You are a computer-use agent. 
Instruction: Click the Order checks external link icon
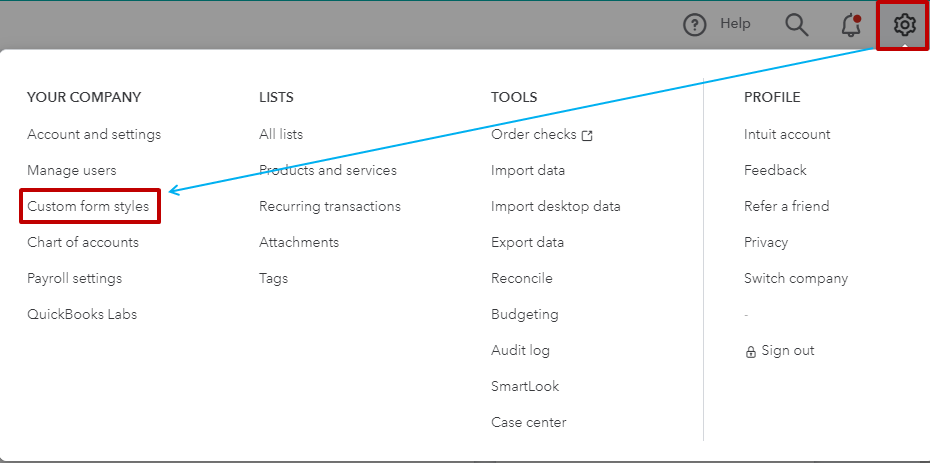pyautogui.click(x=587, y=135)
